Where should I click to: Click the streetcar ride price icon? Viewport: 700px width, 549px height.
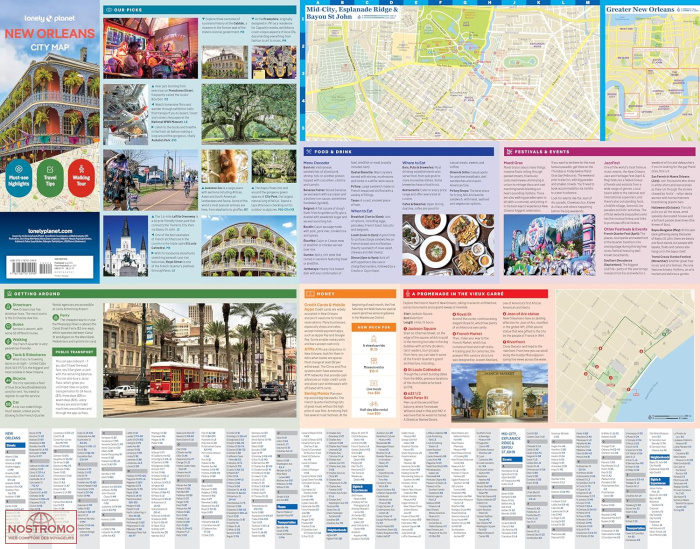[x=374, y=339]
